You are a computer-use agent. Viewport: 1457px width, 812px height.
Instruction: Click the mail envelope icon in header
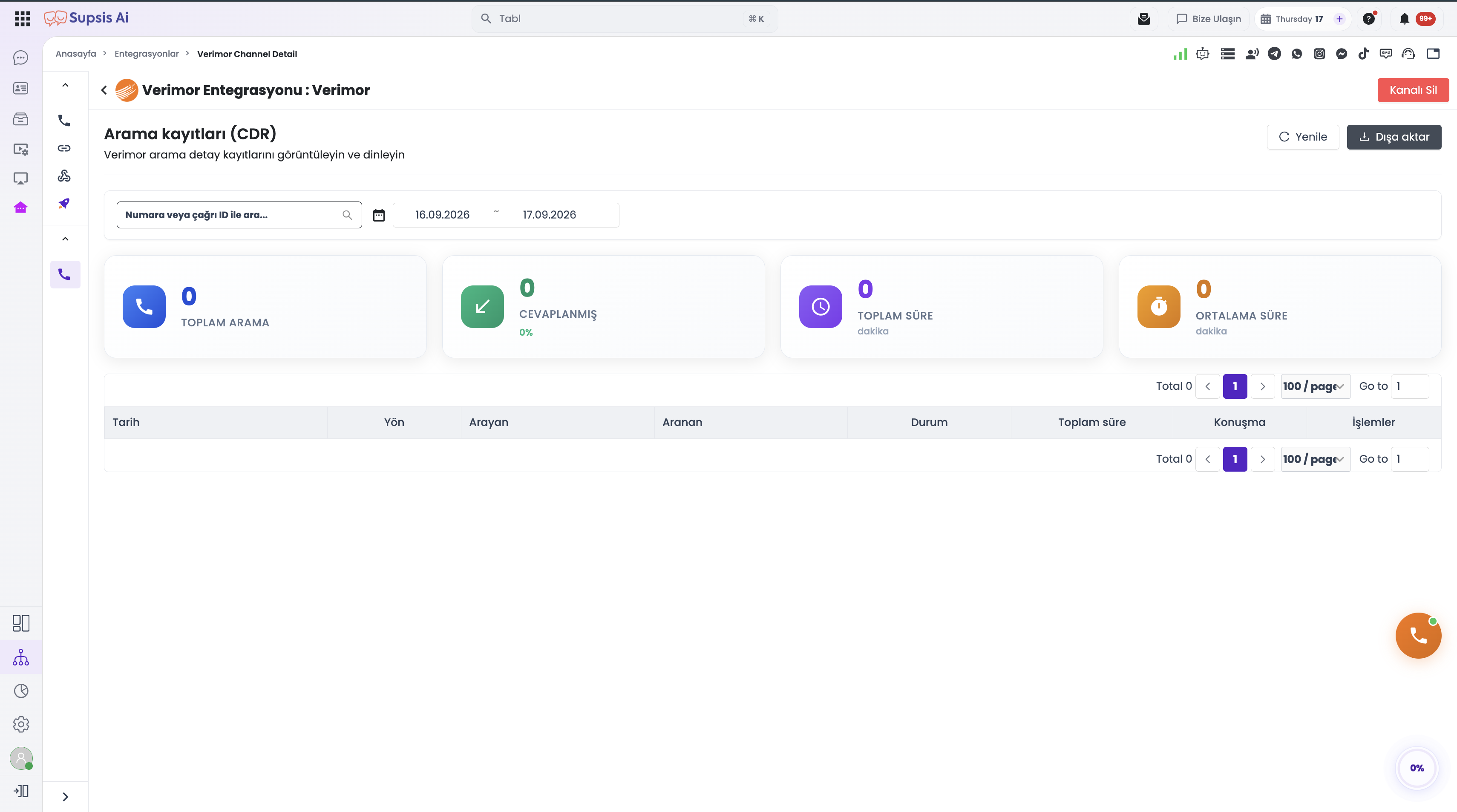point(1143,19)
